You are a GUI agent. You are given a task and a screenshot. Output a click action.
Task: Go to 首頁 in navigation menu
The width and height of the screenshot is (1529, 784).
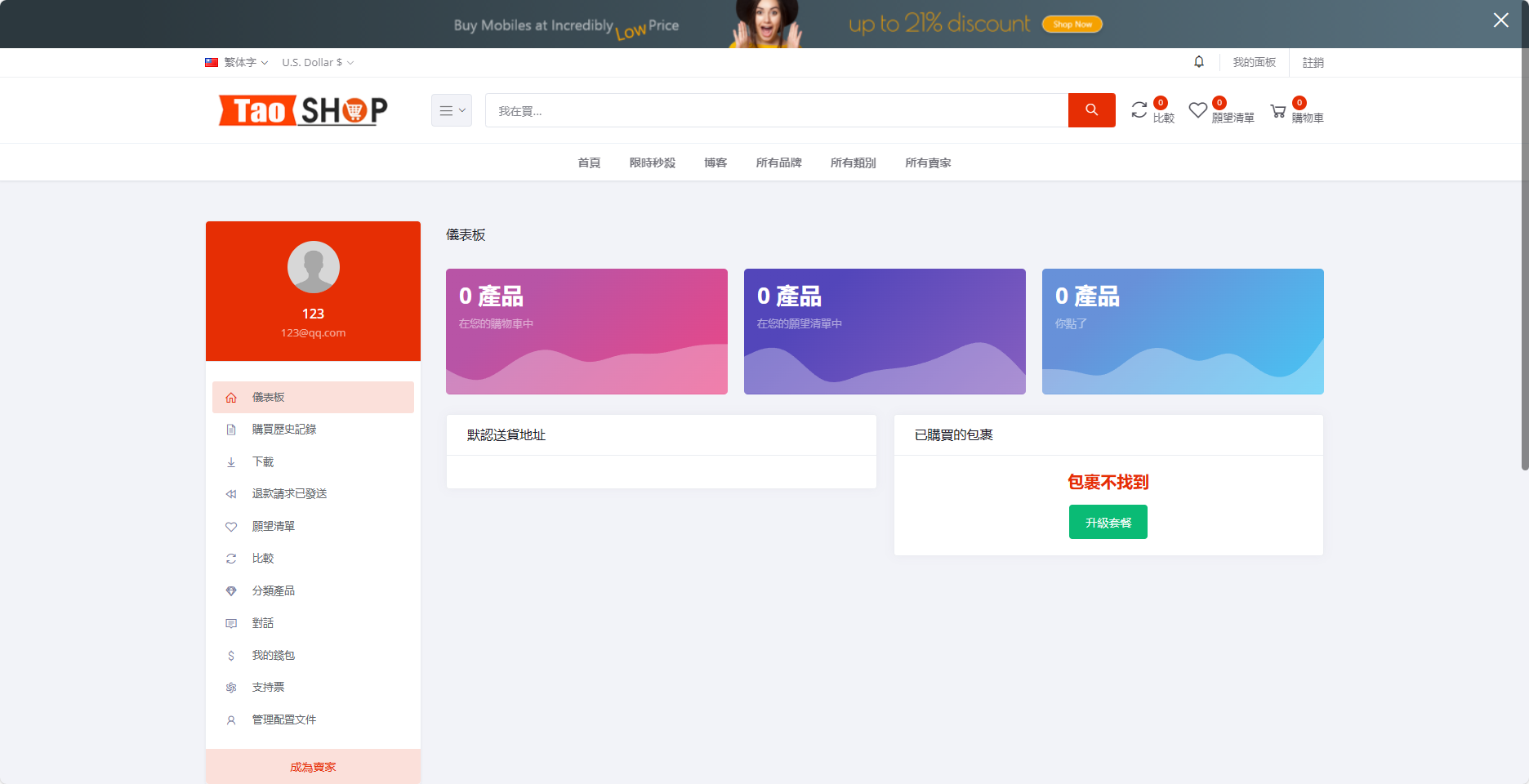pyautogui.click(x=589, y=163)
